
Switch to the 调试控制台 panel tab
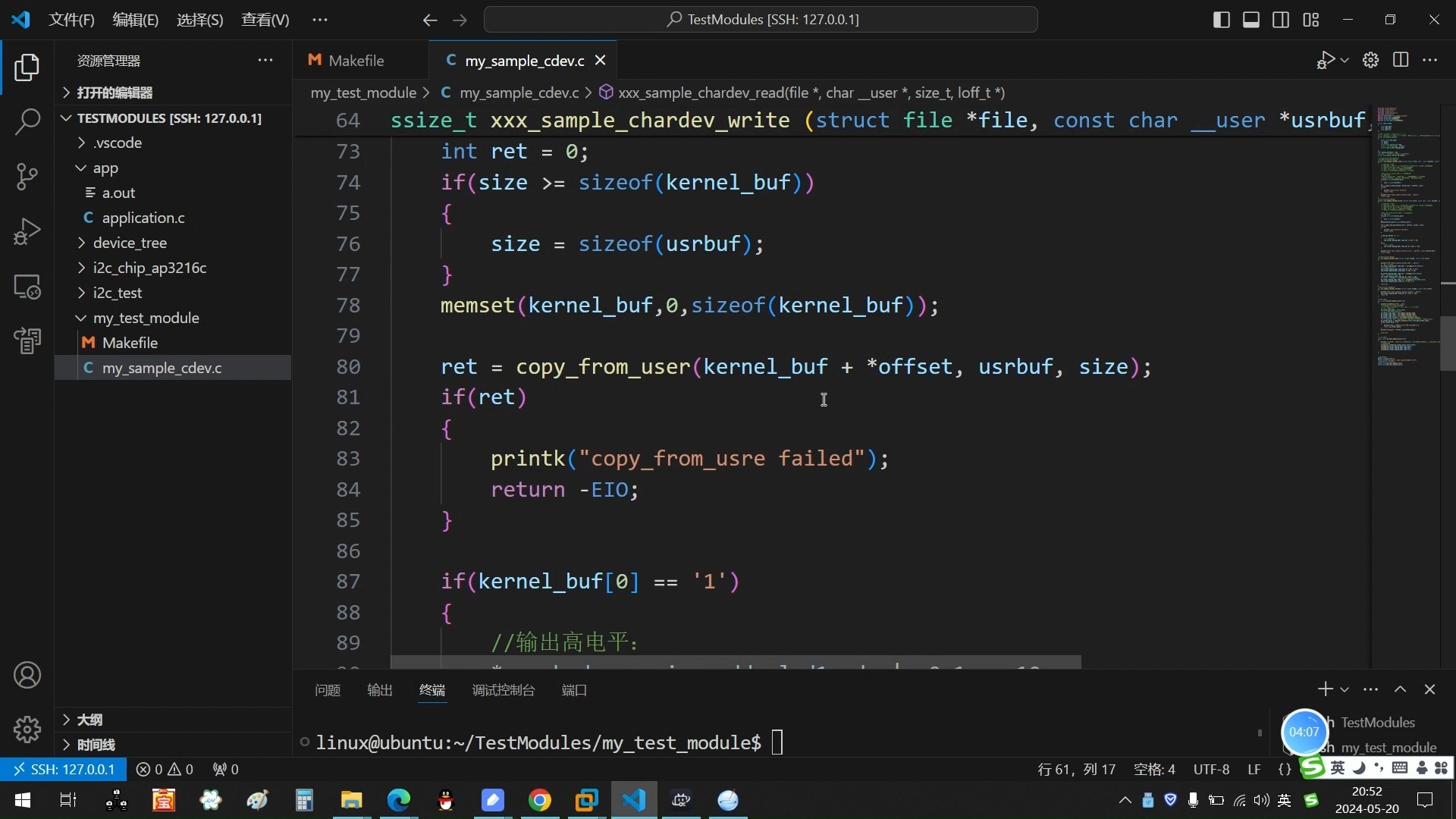tap(504, 690)
